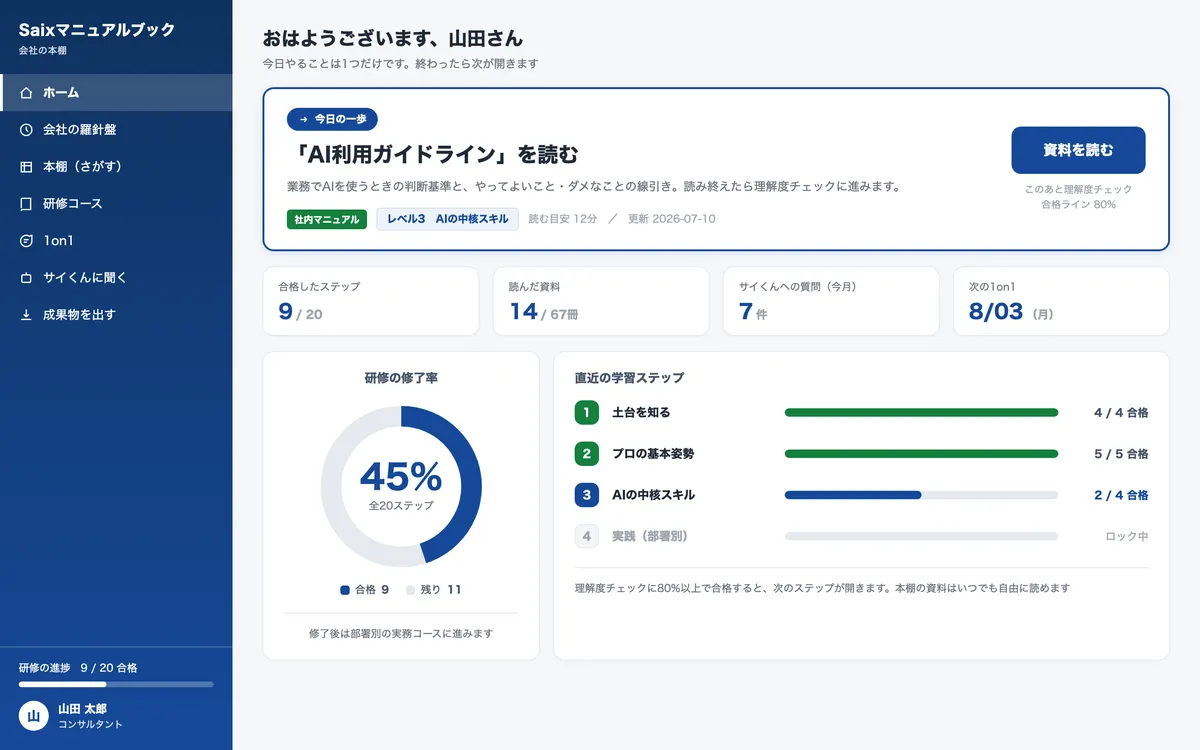Open the 次の1on1 8/03 card
The image size is (1200, 750).
point(1061,301)
